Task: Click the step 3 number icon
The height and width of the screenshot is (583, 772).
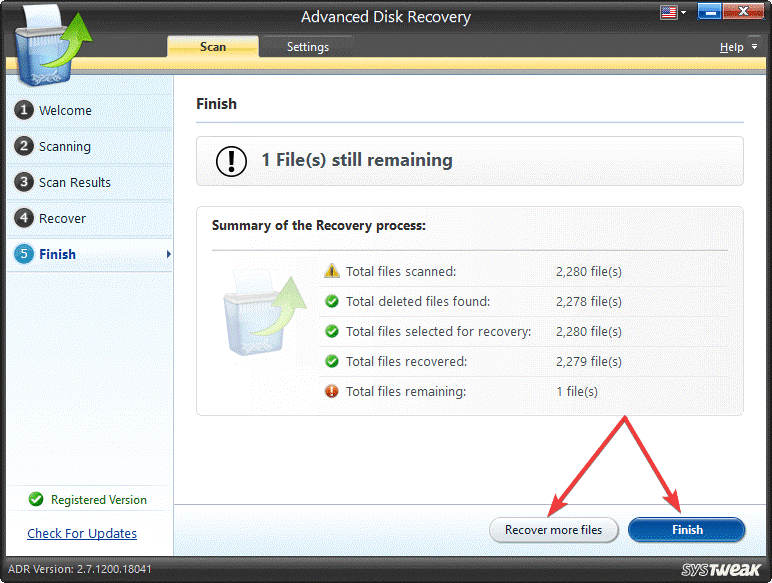Action: click(24, 182)
